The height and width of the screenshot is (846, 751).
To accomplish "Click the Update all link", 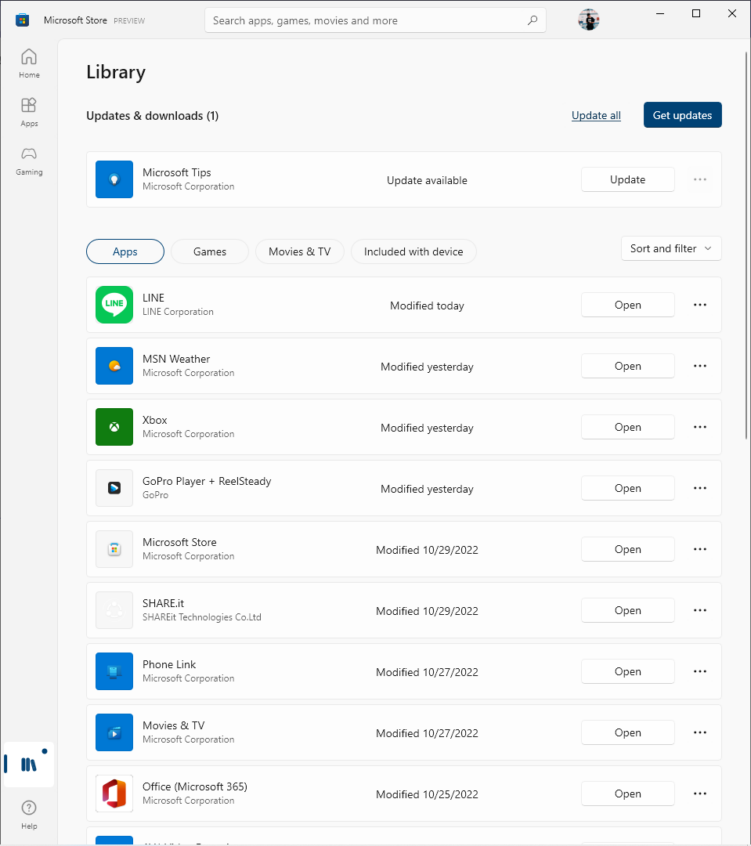I will pos(596,116).
